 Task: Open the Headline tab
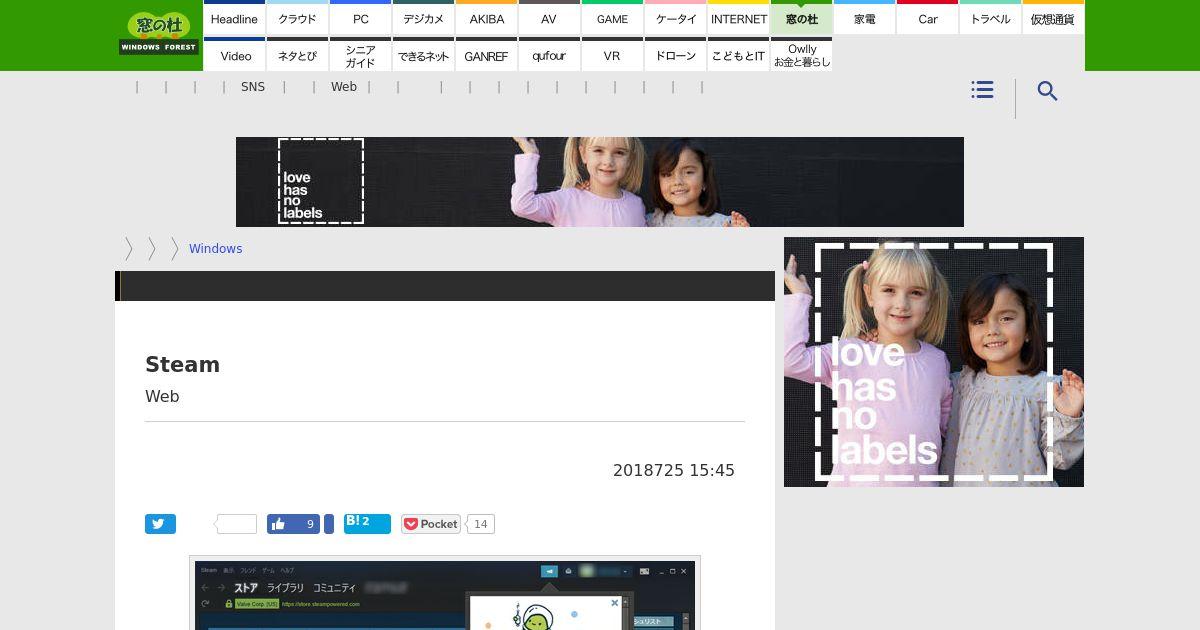[x=234, y=18]
